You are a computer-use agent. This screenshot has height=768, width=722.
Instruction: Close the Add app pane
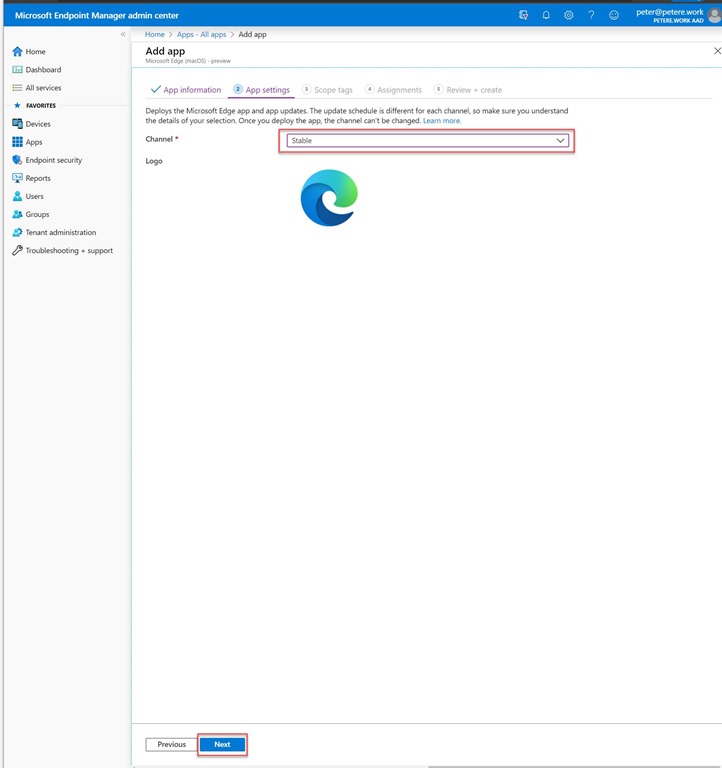(x=716, y=50)
